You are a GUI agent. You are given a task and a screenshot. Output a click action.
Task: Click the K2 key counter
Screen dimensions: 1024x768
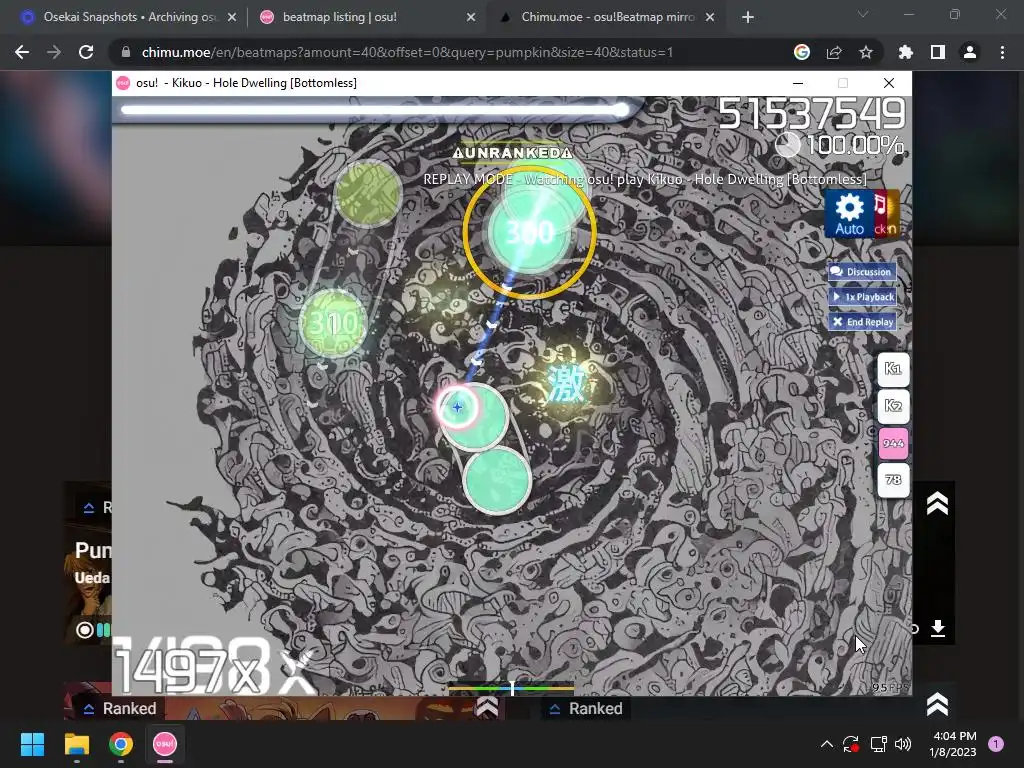coord(893,406)
